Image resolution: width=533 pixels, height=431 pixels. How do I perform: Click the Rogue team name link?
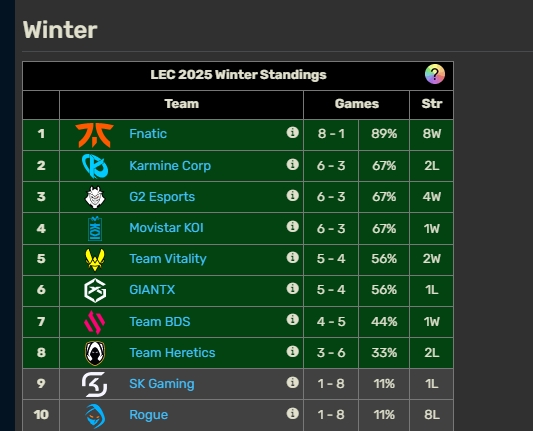tap(149, 415)
